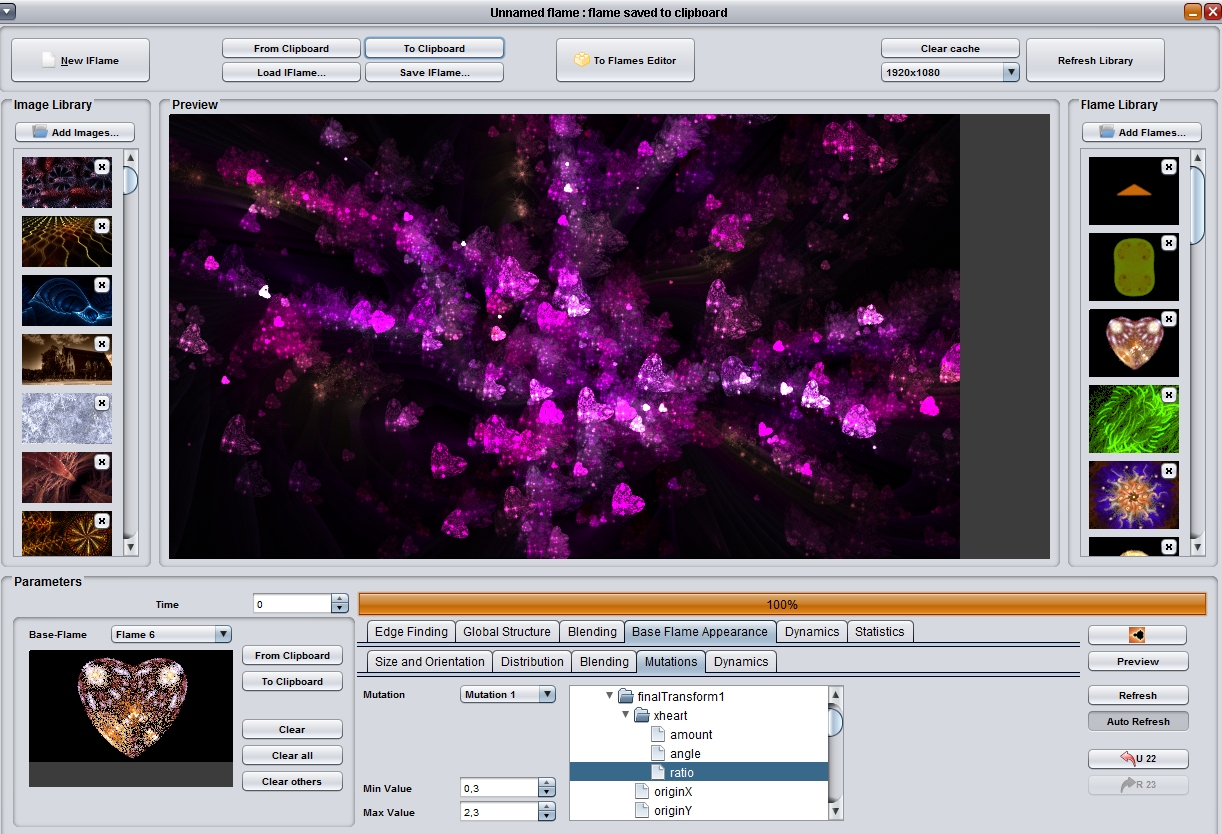Remove the heart flame from Flame Library

pos(1169,319)
